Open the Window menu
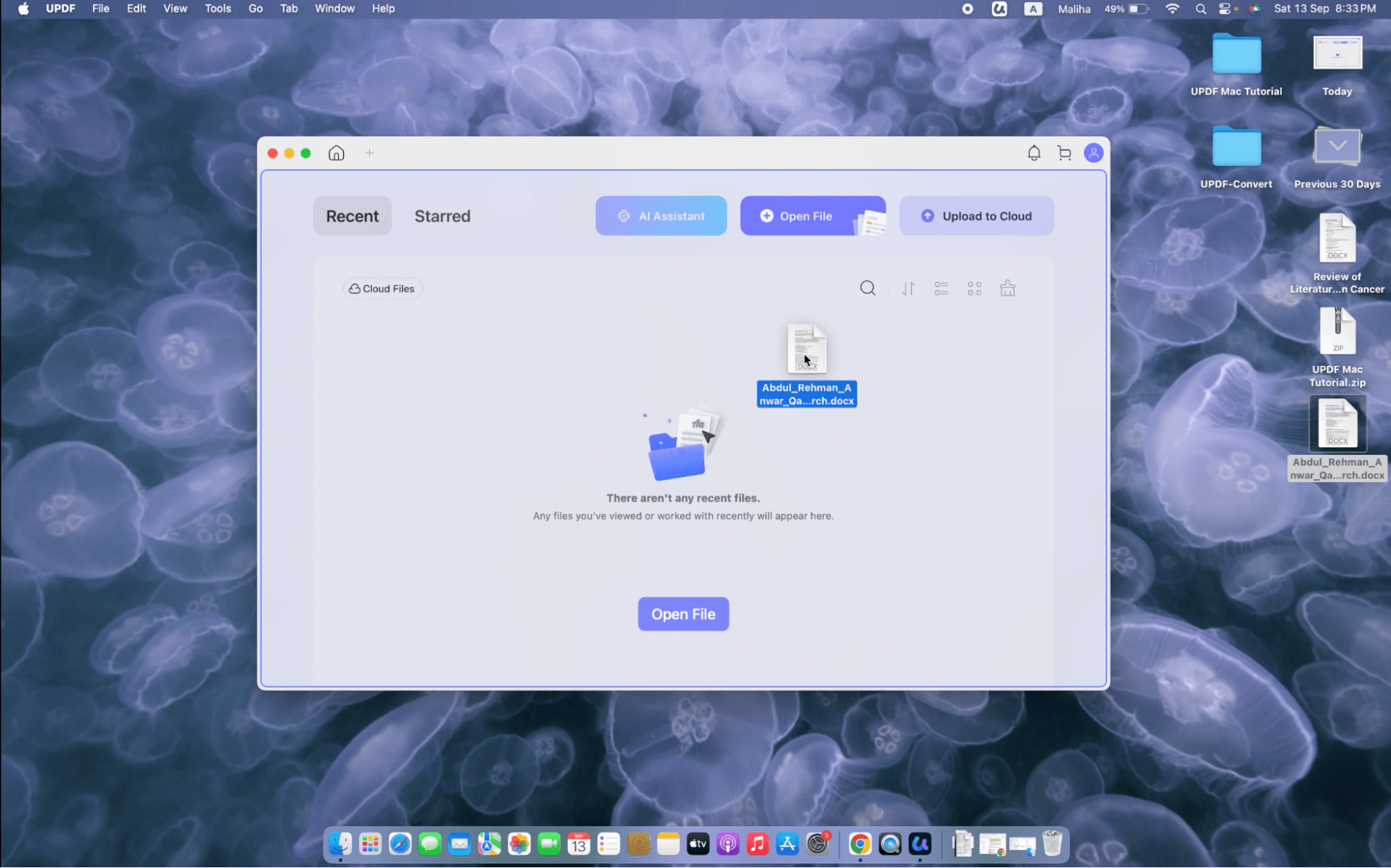1391x868 pixels. (335, 8)
